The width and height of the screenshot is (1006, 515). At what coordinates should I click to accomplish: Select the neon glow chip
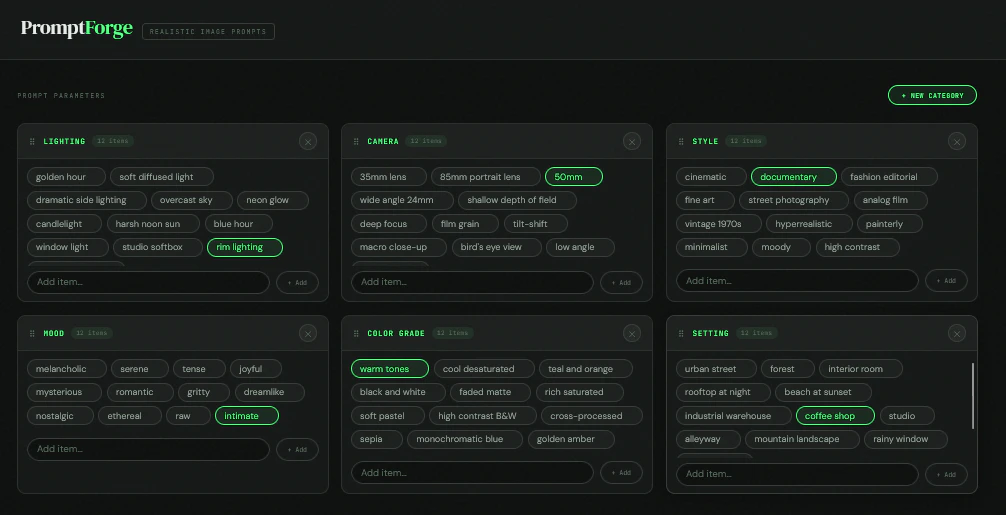(273, 200)
